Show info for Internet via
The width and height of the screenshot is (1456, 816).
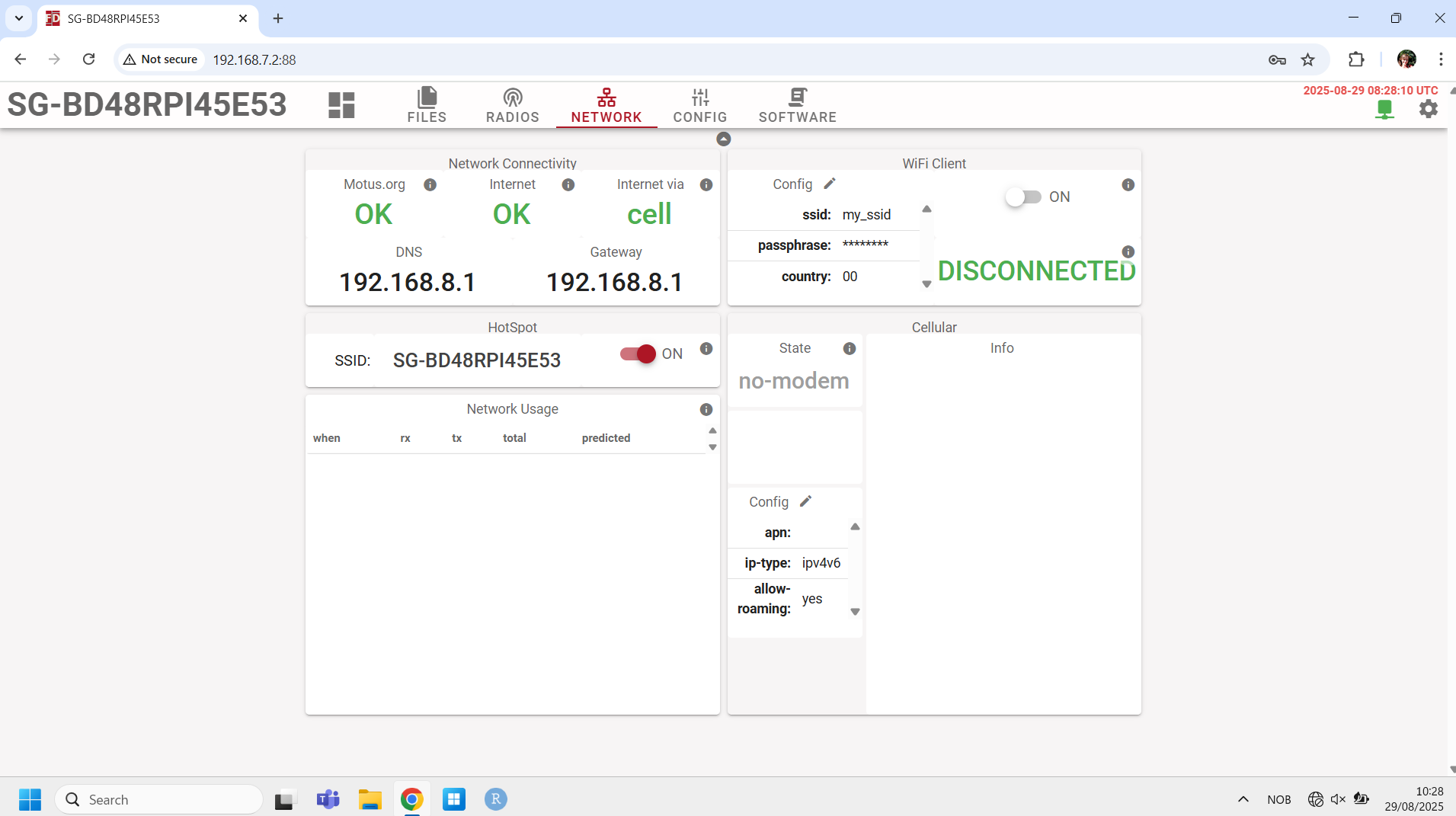pos(706,185)
